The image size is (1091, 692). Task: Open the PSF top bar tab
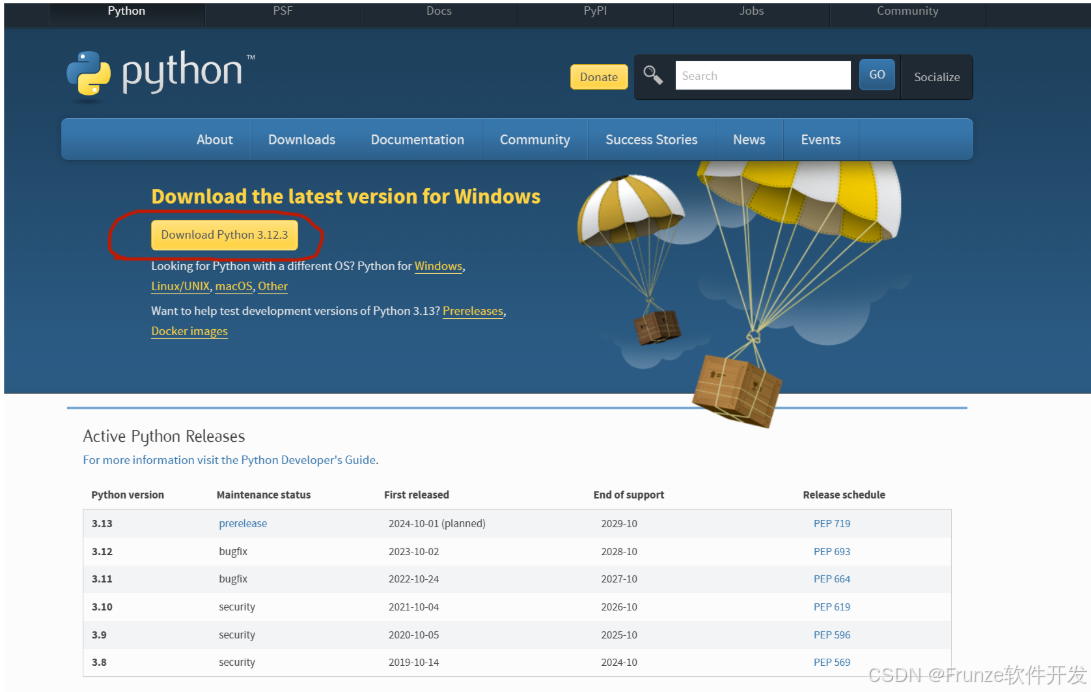coord(282,11)
